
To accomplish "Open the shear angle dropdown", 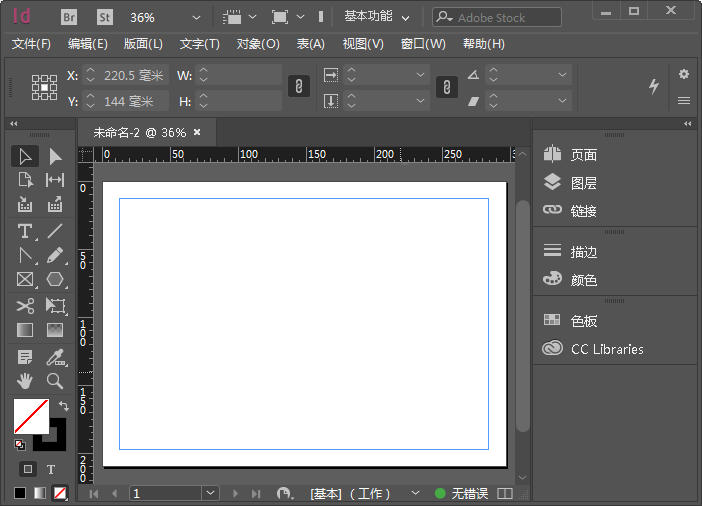I will pos(562,101).
